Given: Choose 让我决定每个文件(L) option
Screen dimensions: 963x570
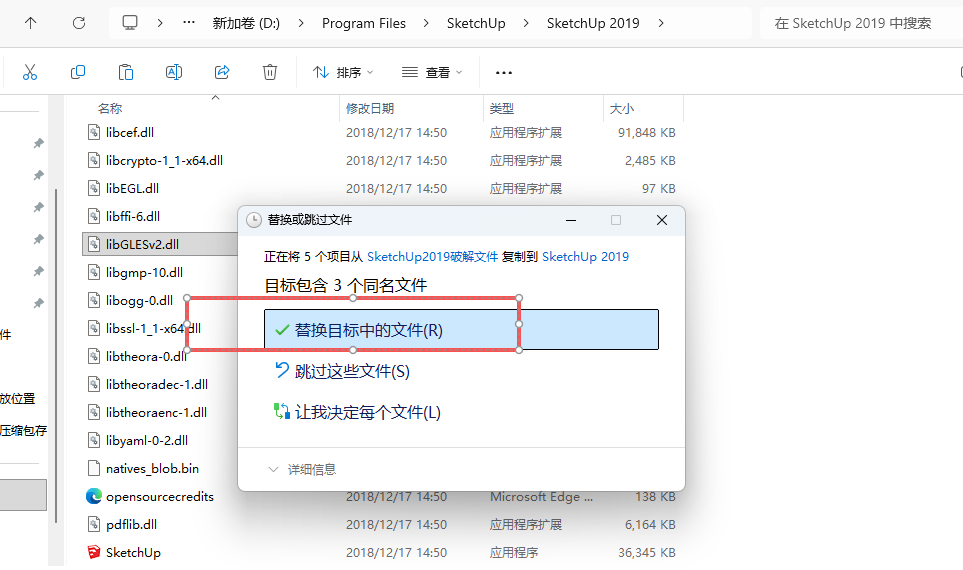Looking at the screenshot, I should [x=357, y=412].
